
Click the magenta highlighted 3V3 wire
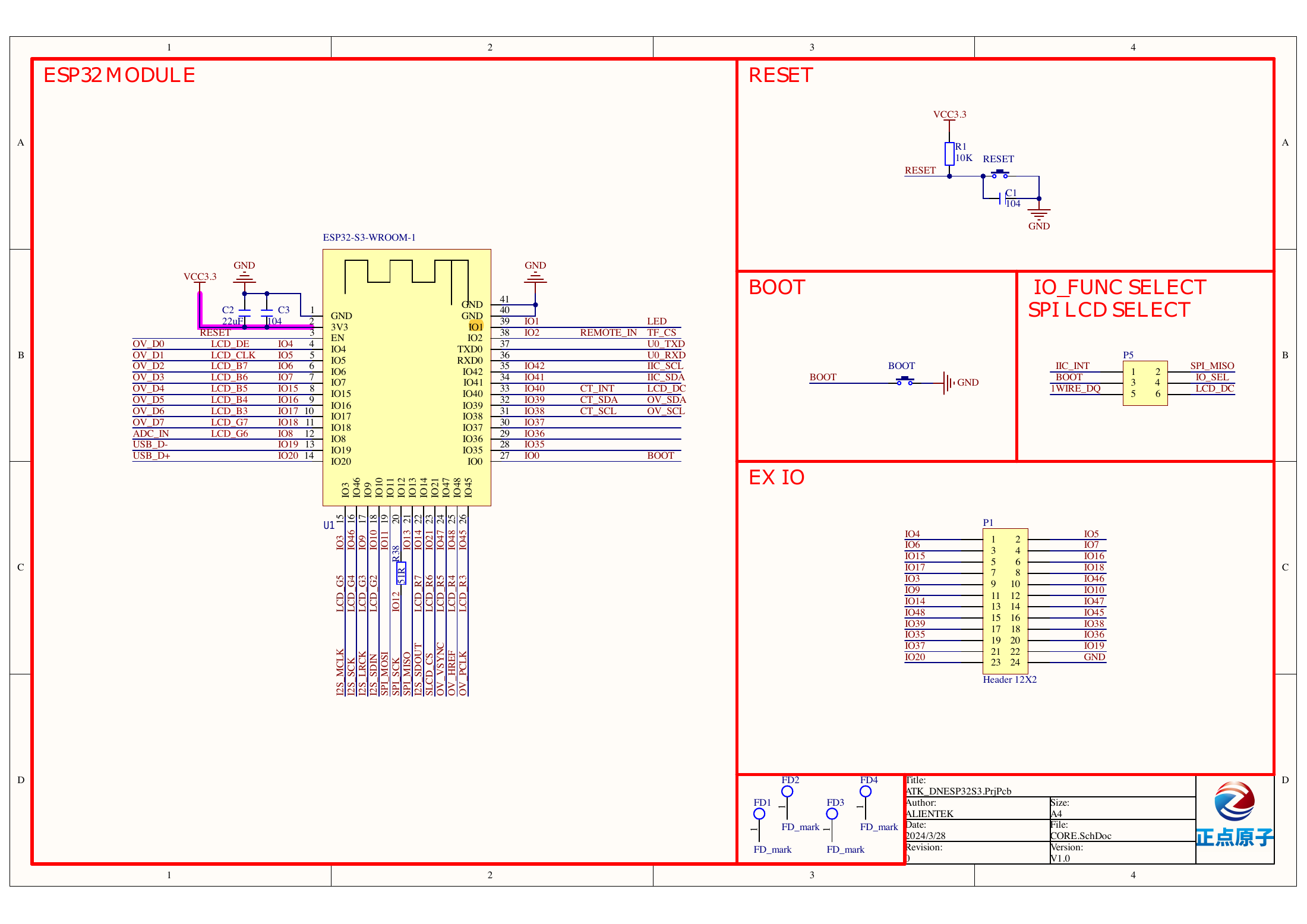pos(255,326)
